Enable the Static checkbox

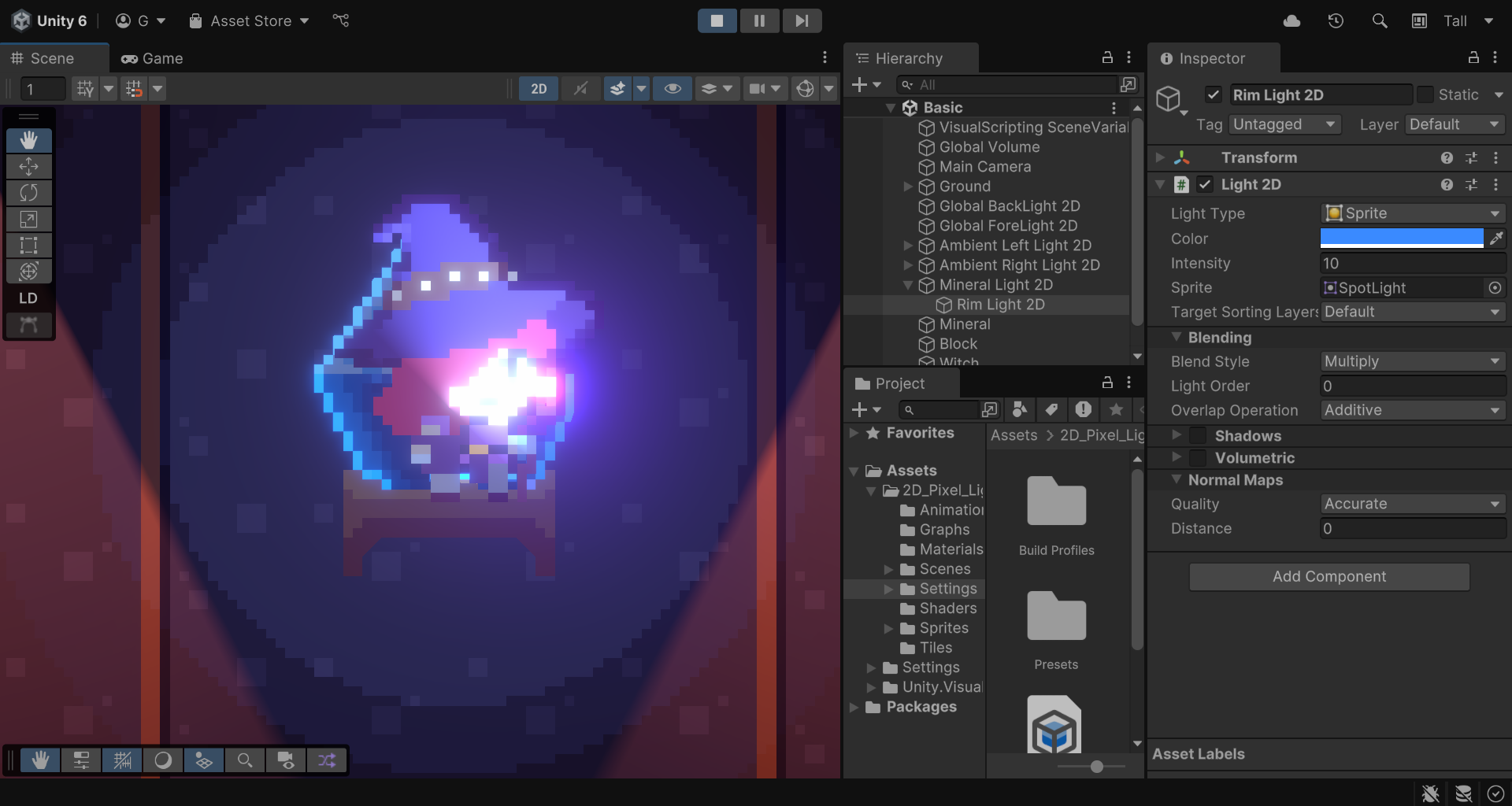tap(1425, 94)
